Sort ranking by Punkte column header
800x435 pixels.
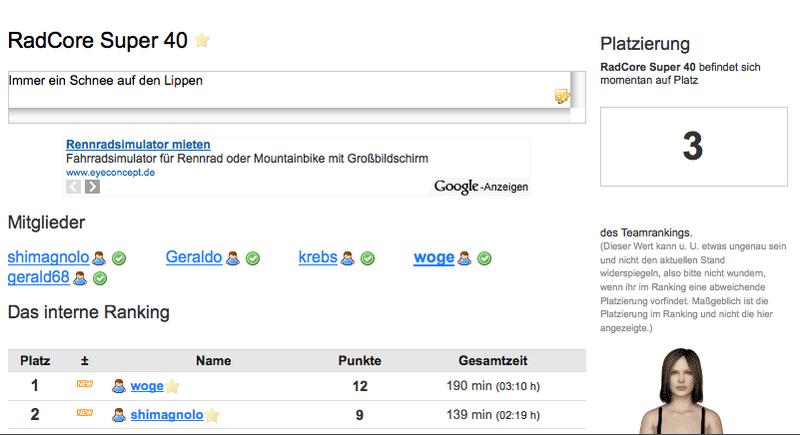359,360
